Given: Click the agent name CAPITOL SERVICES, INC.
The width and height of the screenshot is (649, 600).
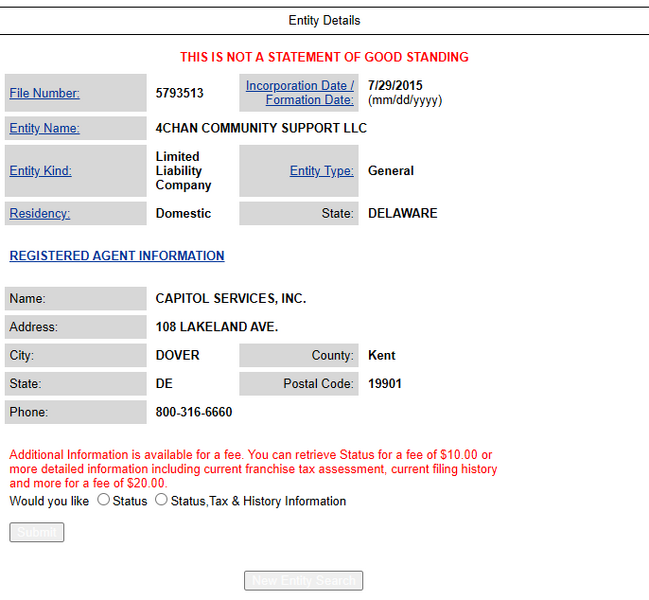Looking at the screenshot, I should pos(231,299).
